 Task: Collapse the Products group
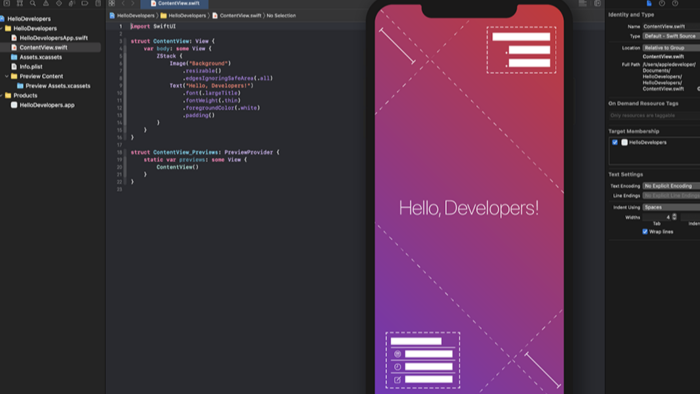2,95
